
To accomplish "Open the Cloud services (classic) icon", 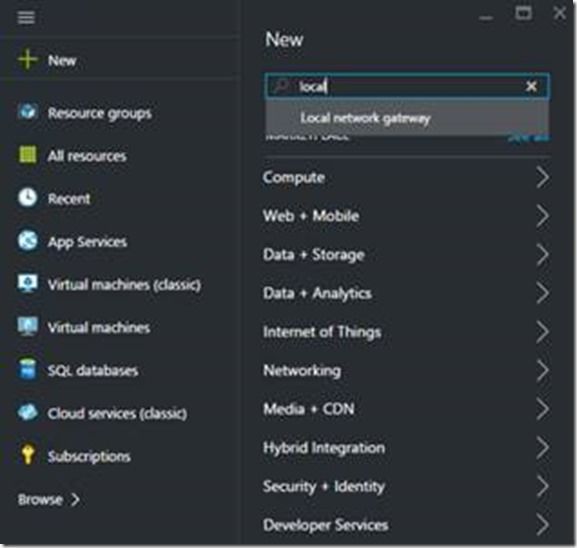I will (x=28, y=413).
